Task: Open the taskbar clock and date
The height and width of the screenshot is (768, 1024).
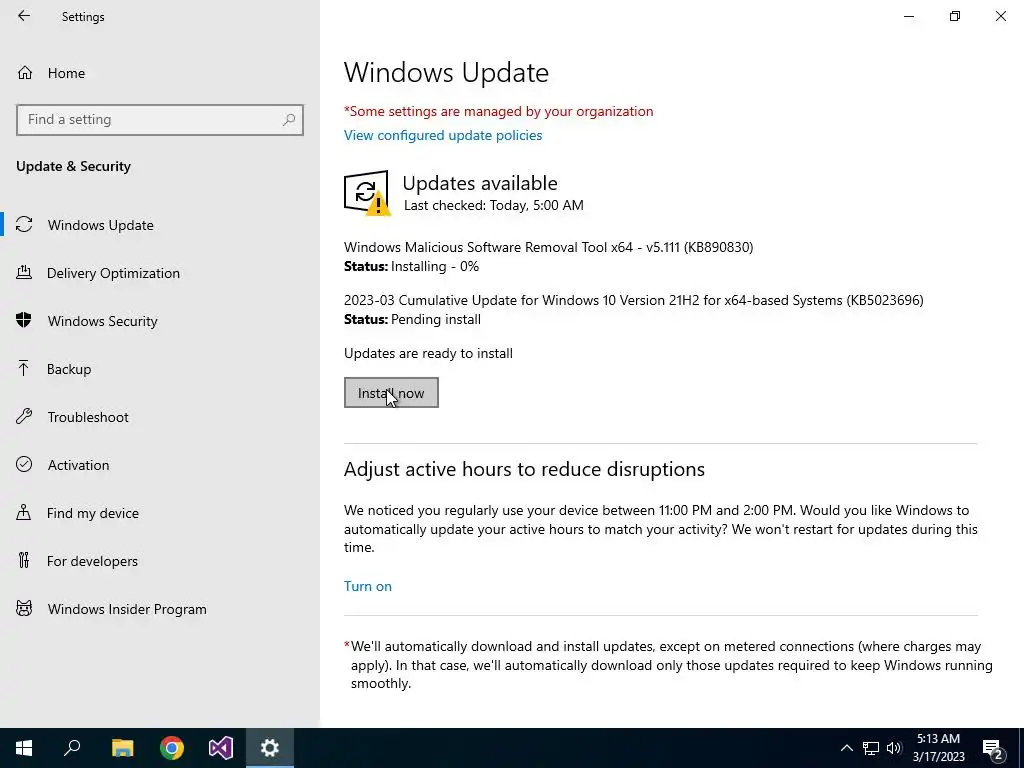Action: pyautogui.click(x=938, y=748)
